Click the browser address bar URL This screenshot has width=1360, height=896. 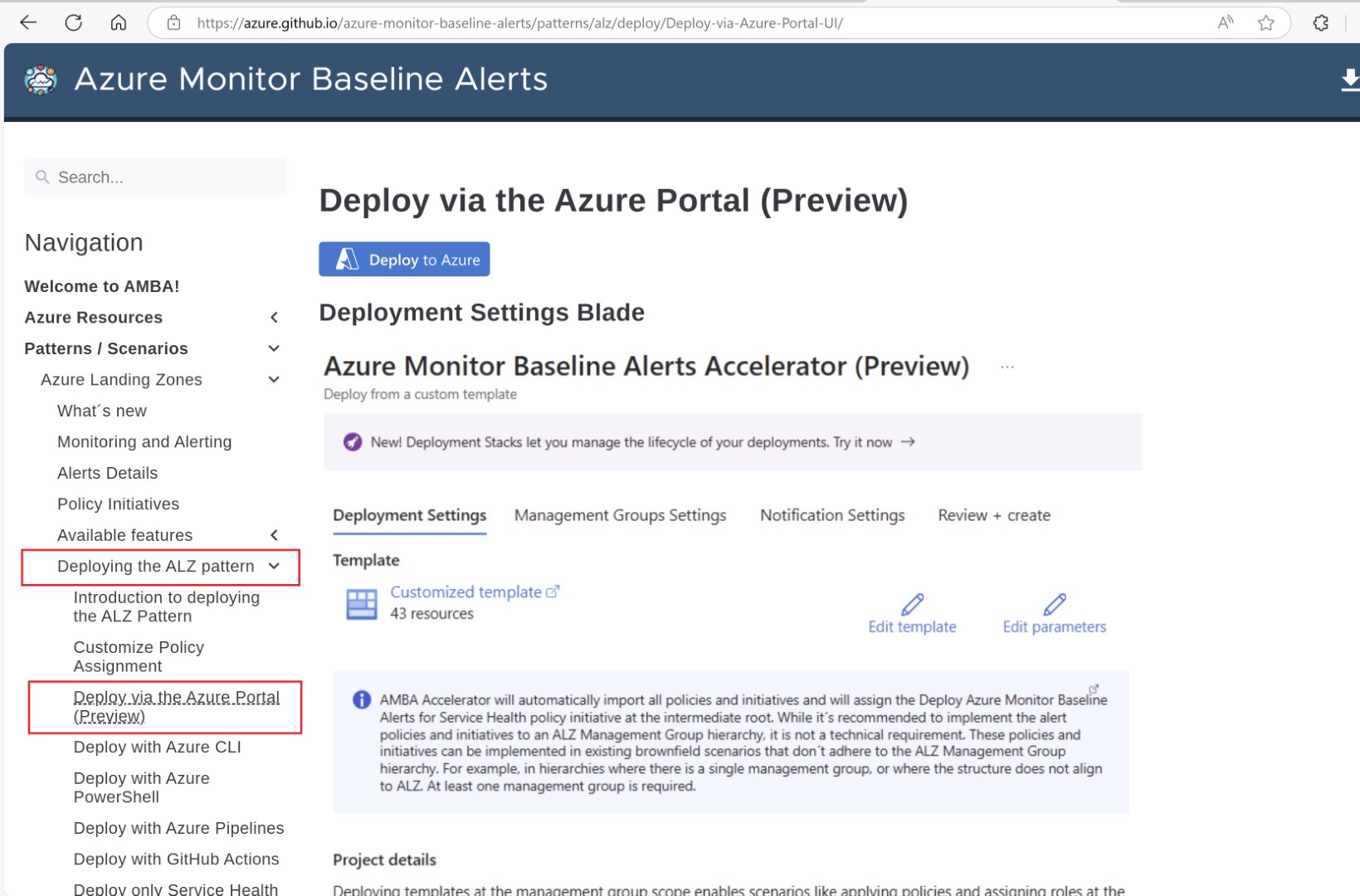click(x=519, y=23)
